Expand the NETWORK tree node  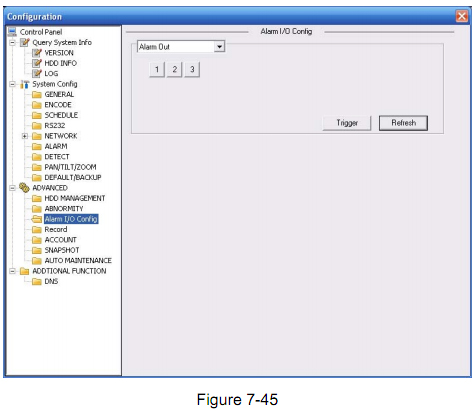[x=25, y=136]
